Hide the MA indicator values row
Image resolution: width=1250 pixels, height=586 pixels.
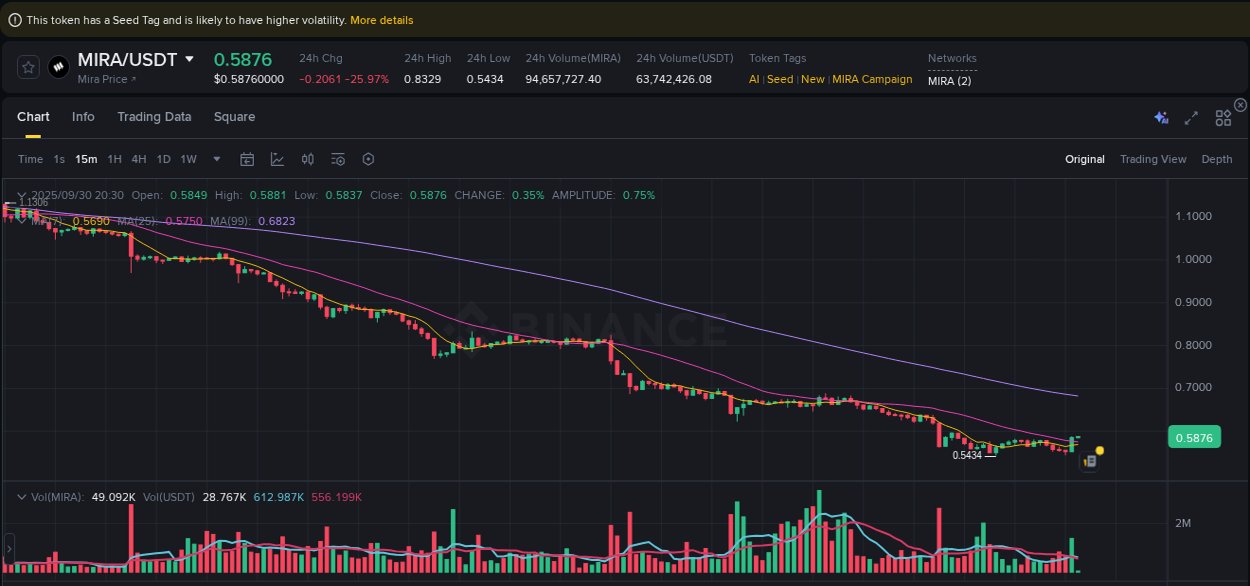(x=20, y=218)
